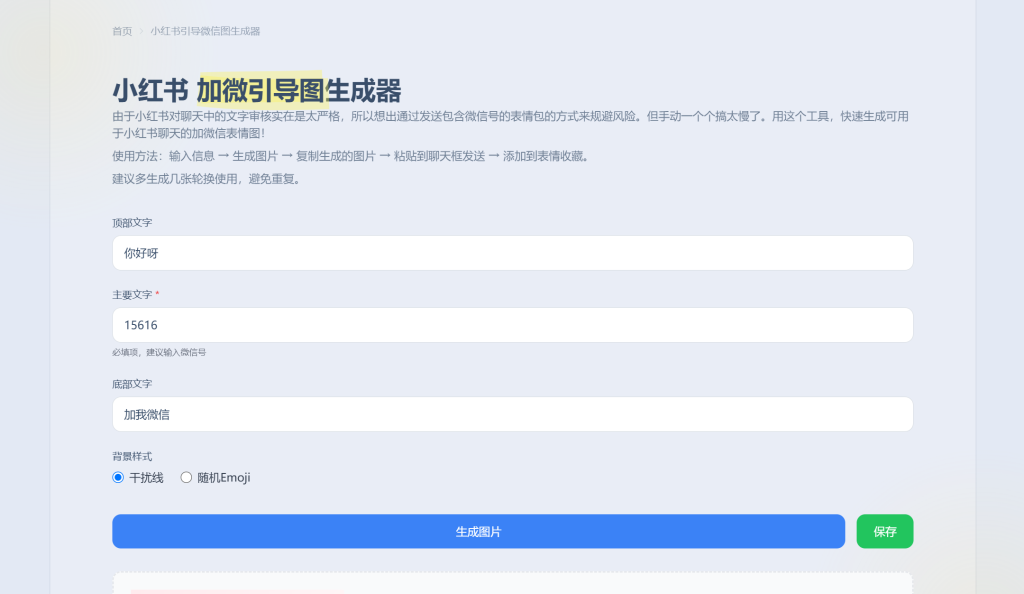1024x594 pixels.
Task: Click the breadcrumb chevron separator
Action: (x=141, y=31)
